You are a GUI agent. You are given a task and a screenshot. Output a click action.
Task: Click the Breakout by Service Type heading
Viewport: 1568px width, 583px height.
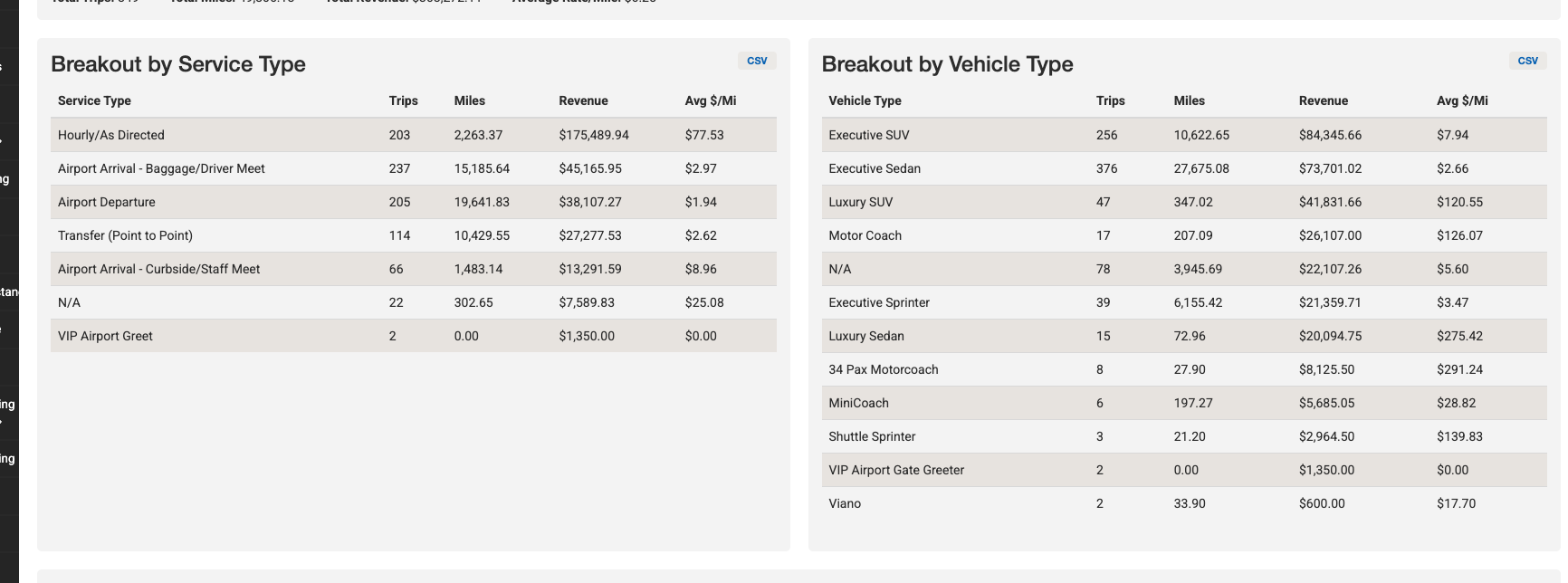click(x=178, y=64)
